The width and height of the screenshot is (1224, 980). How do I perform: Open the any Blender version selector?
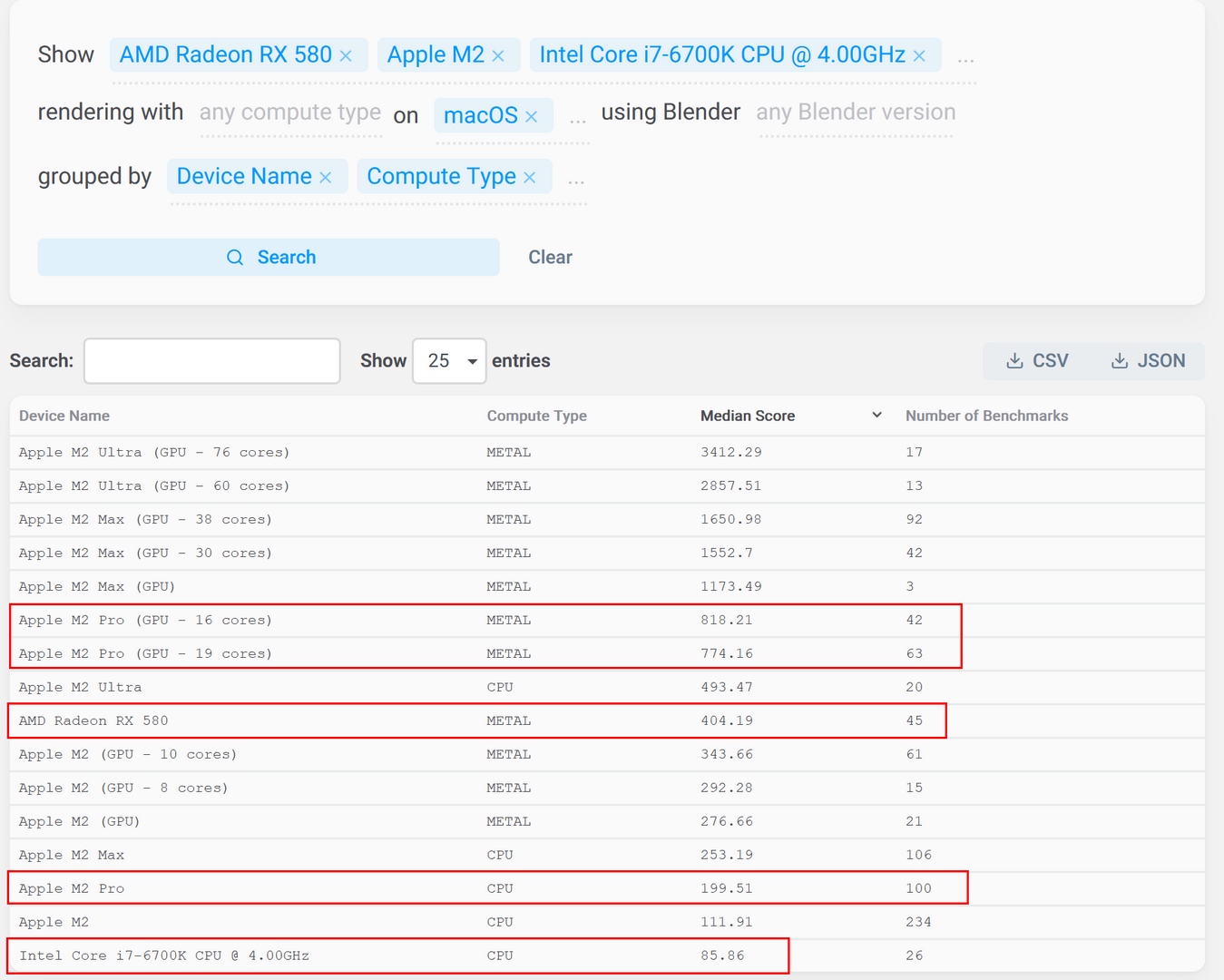(856, 113)
